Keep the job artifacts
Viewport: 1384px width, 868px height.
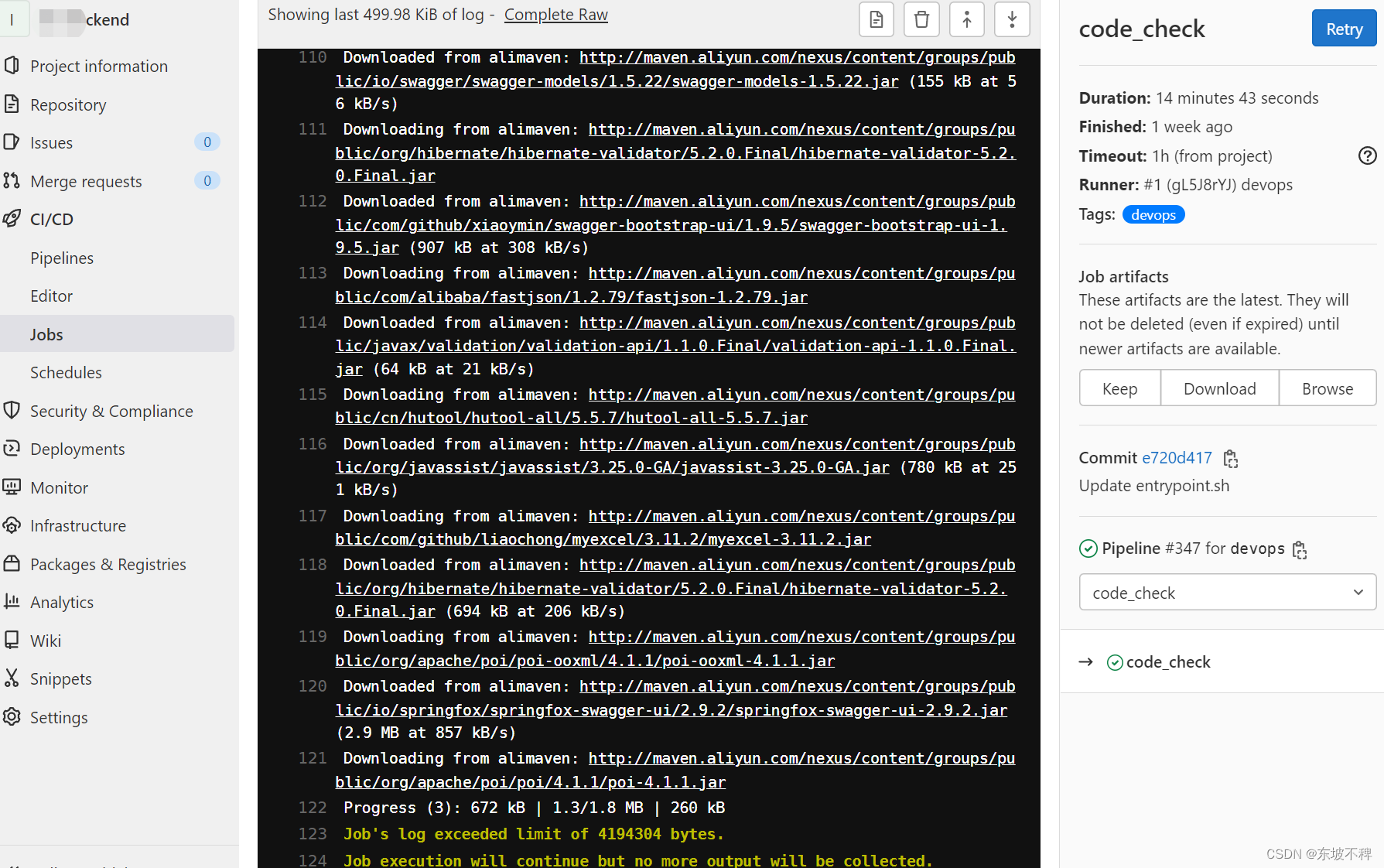click(1119, 388)
